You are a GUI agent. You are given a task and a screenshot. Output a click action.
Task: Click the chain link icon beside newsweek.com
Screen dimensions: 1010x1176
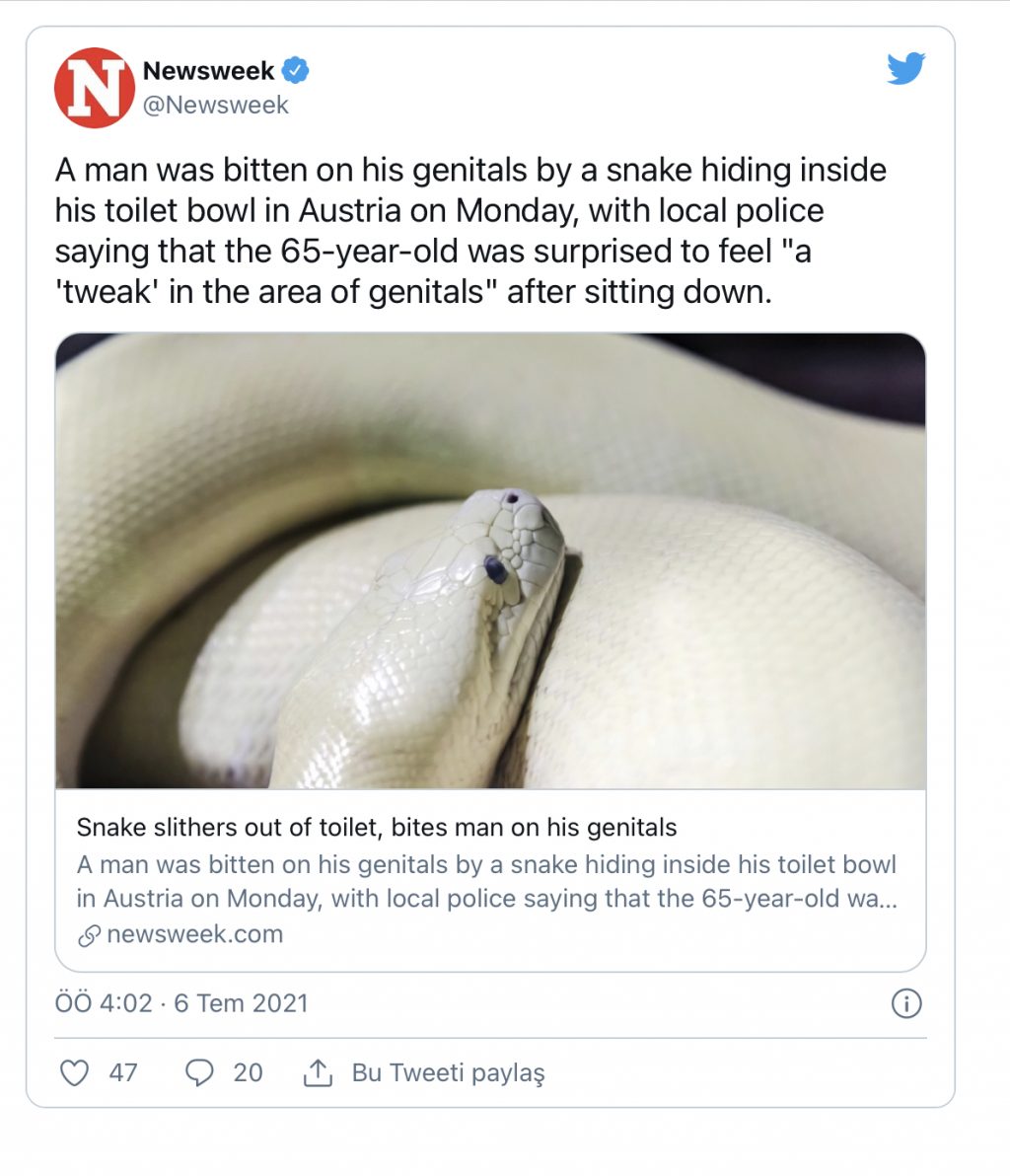click(x=89, y=935)
